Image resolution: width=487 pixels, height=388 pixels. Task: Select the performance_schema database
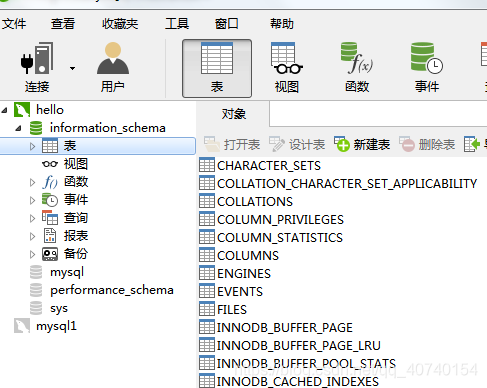point(112,290)
